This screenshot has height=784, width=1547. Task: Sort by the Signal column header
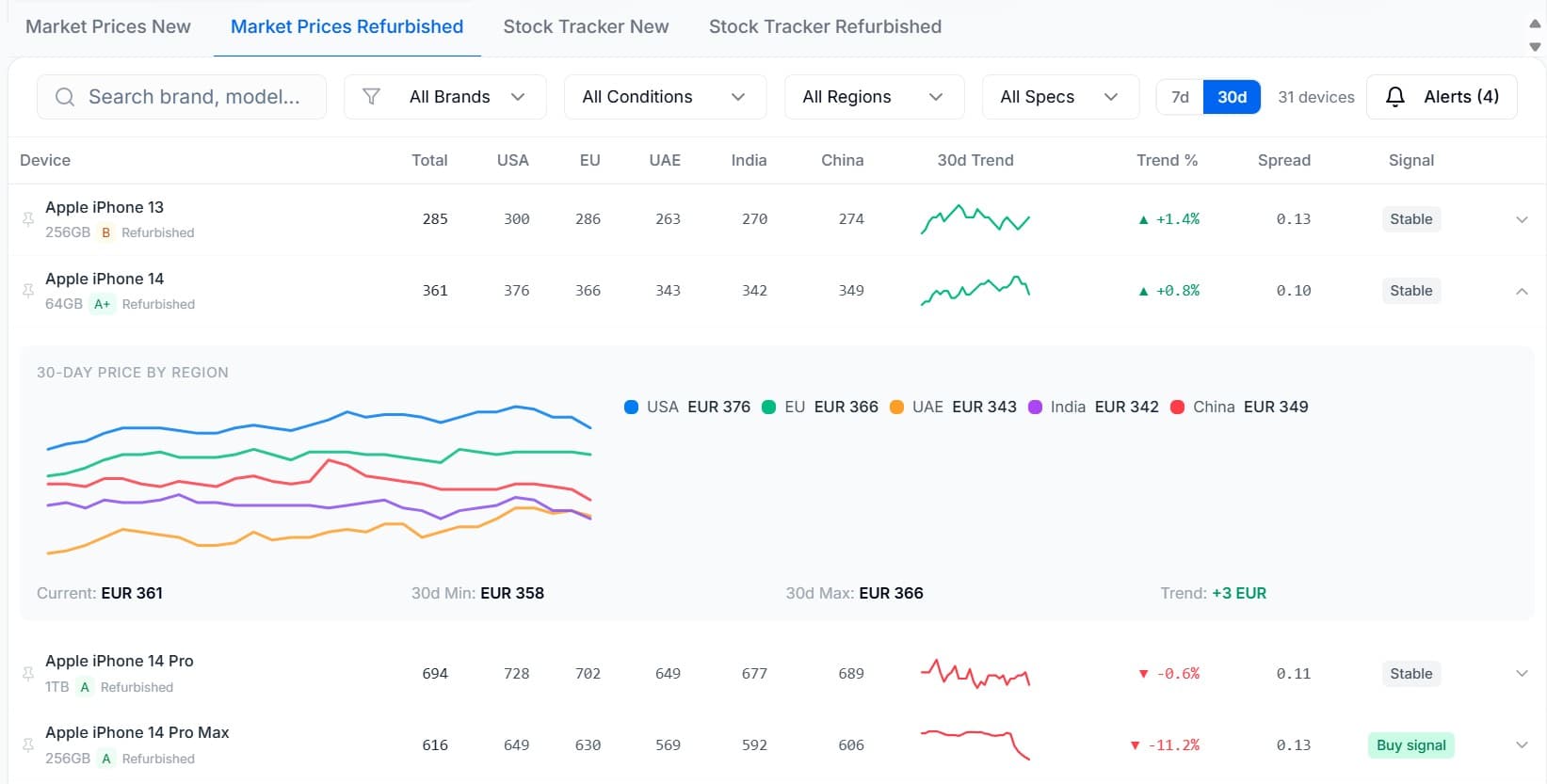pos(1410,160)
